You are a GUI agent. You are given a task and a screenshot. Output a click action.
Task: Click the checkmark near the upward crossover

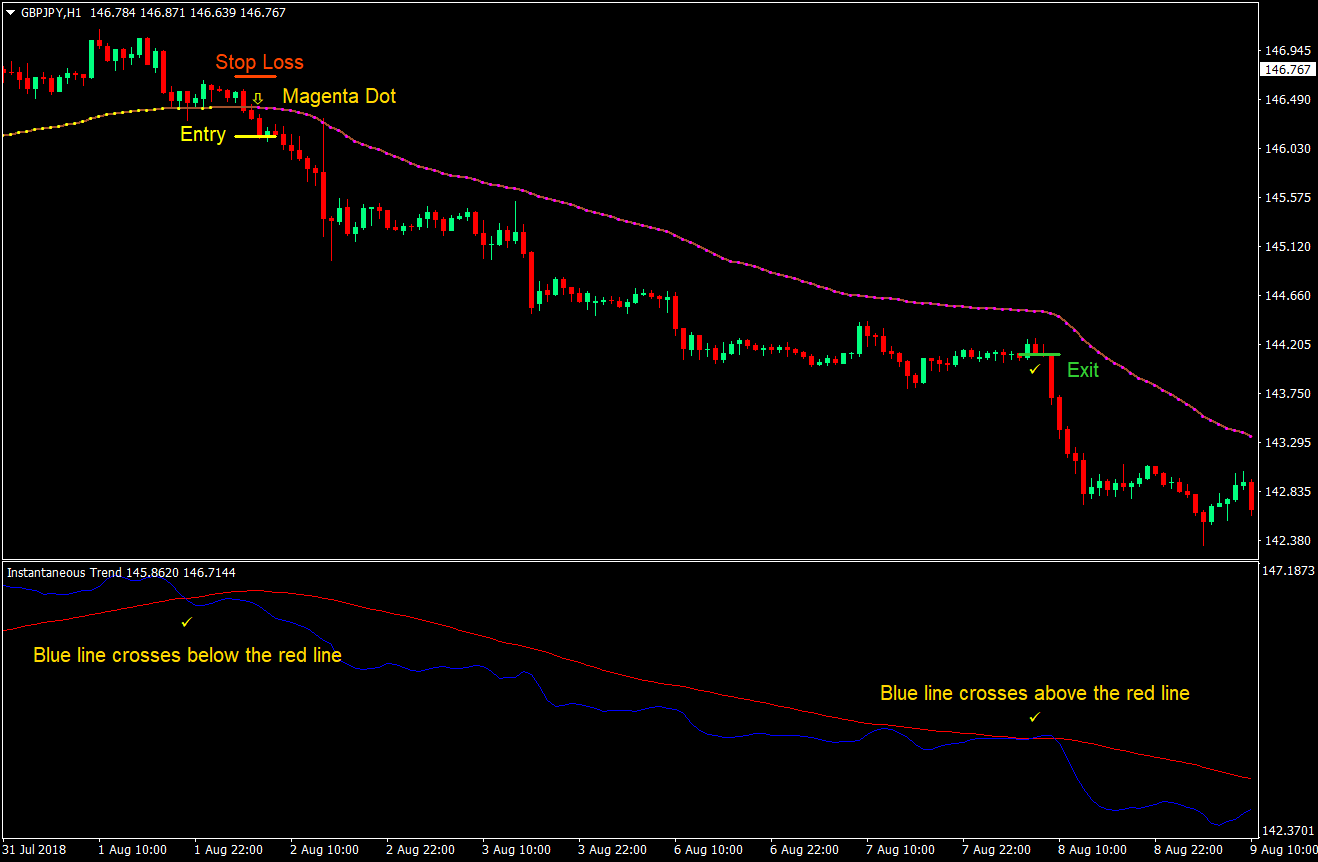tap(1035, 717)
